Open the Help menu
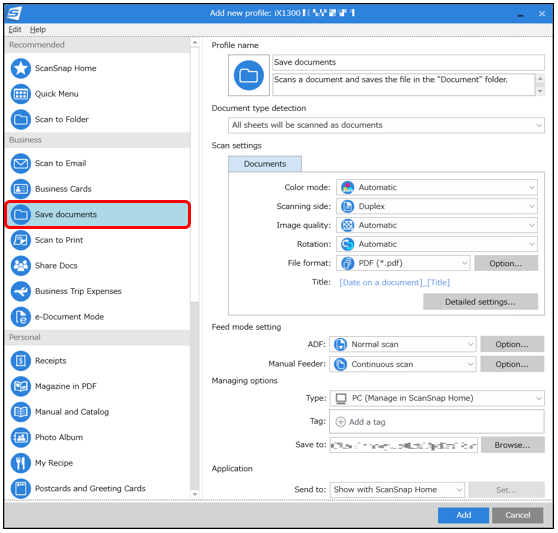The height and width of the screenshot is (533, 558). (x=38, y=30)
